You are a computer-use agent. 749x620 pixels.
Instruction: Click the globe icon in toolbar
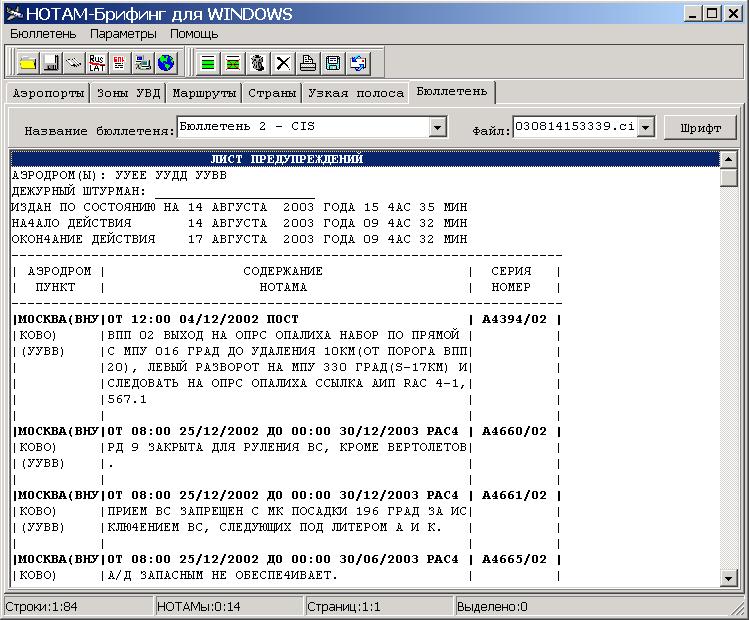166,63
